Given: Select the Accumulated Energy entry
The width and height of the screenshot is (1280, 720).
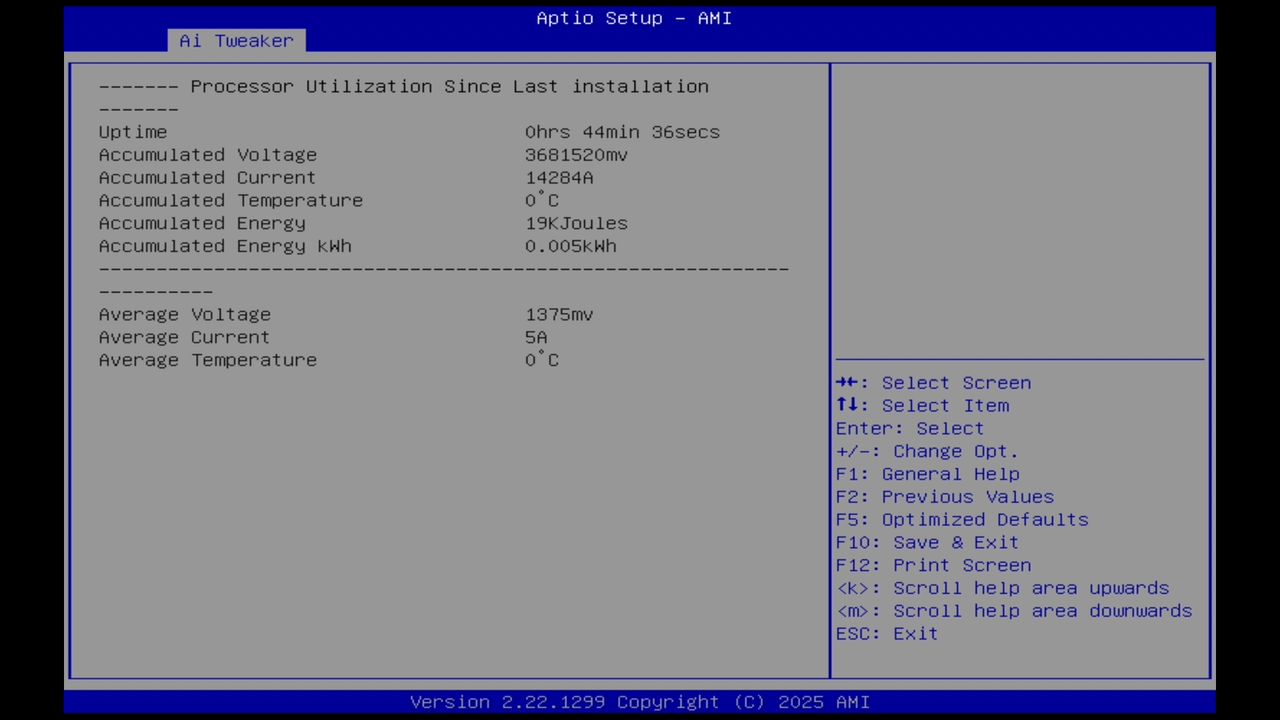Looking at the screenshot, I should [x=201, y=223].
